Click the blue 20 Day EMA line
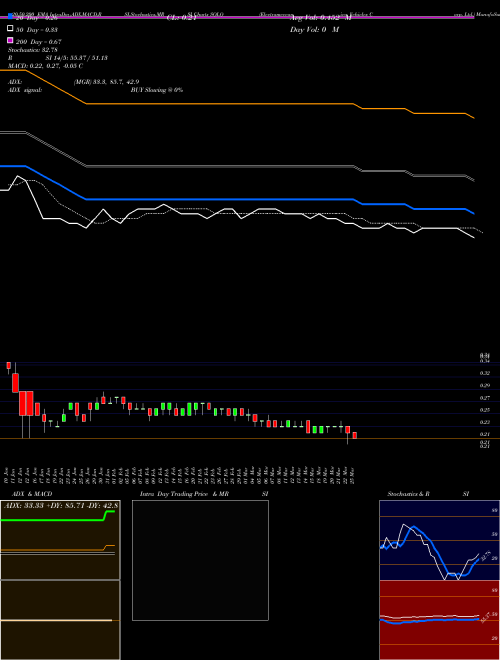This screenshot has height=660, width=500. click(219, 200)
